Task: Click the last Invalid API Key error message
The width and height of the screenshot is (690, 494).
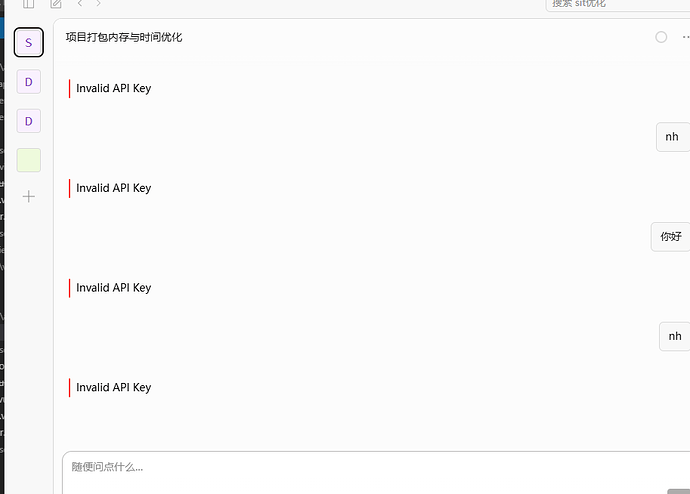Action: (x=114, y=388)
